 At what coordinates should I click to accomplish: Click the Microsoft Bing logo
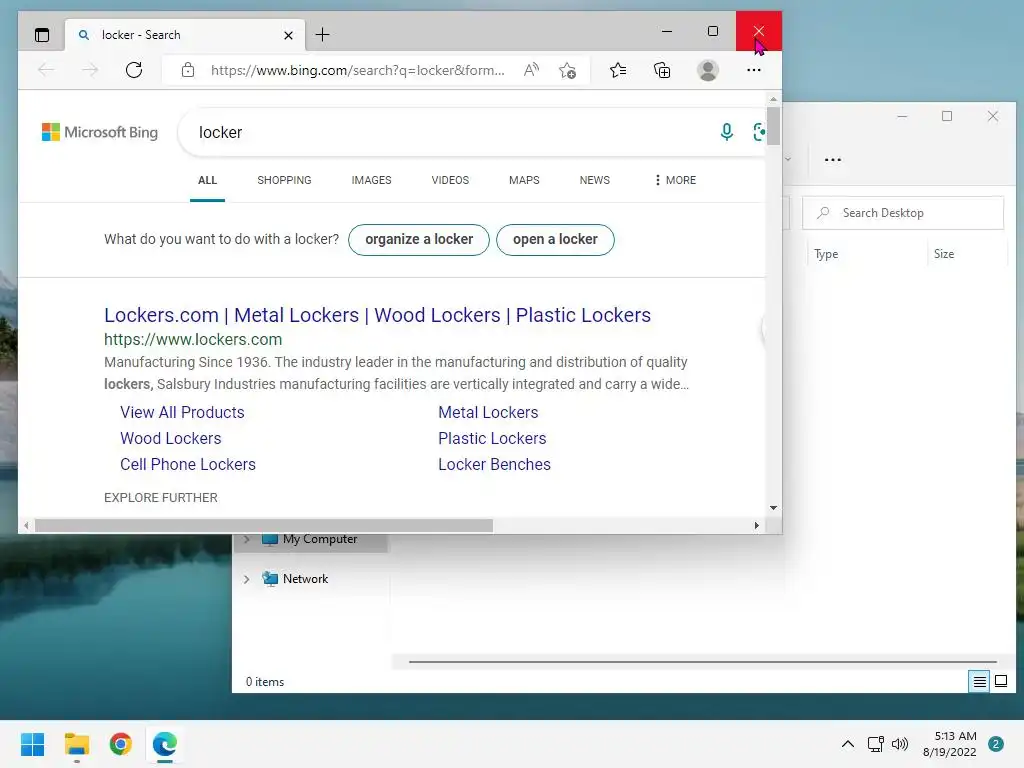[100, 132]
